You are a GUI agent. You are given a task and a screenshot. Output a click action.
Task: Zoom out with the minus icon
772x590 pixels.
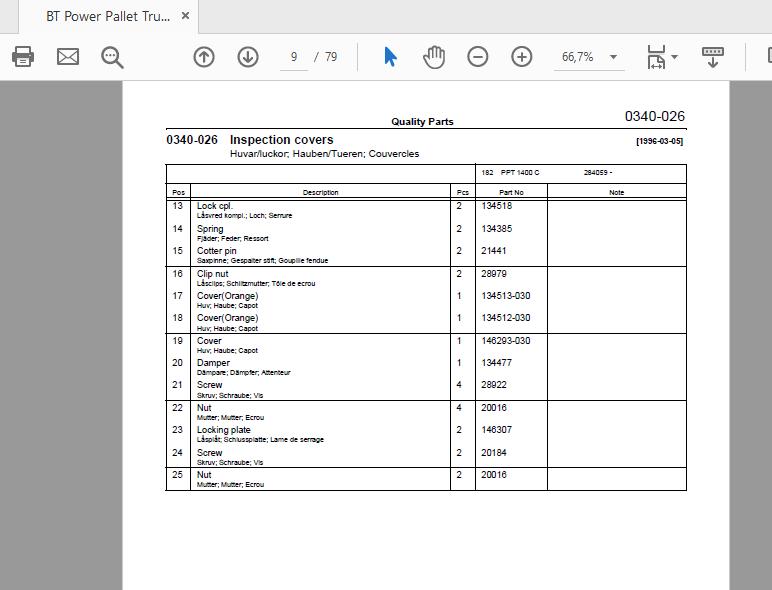tap(478, 57)
